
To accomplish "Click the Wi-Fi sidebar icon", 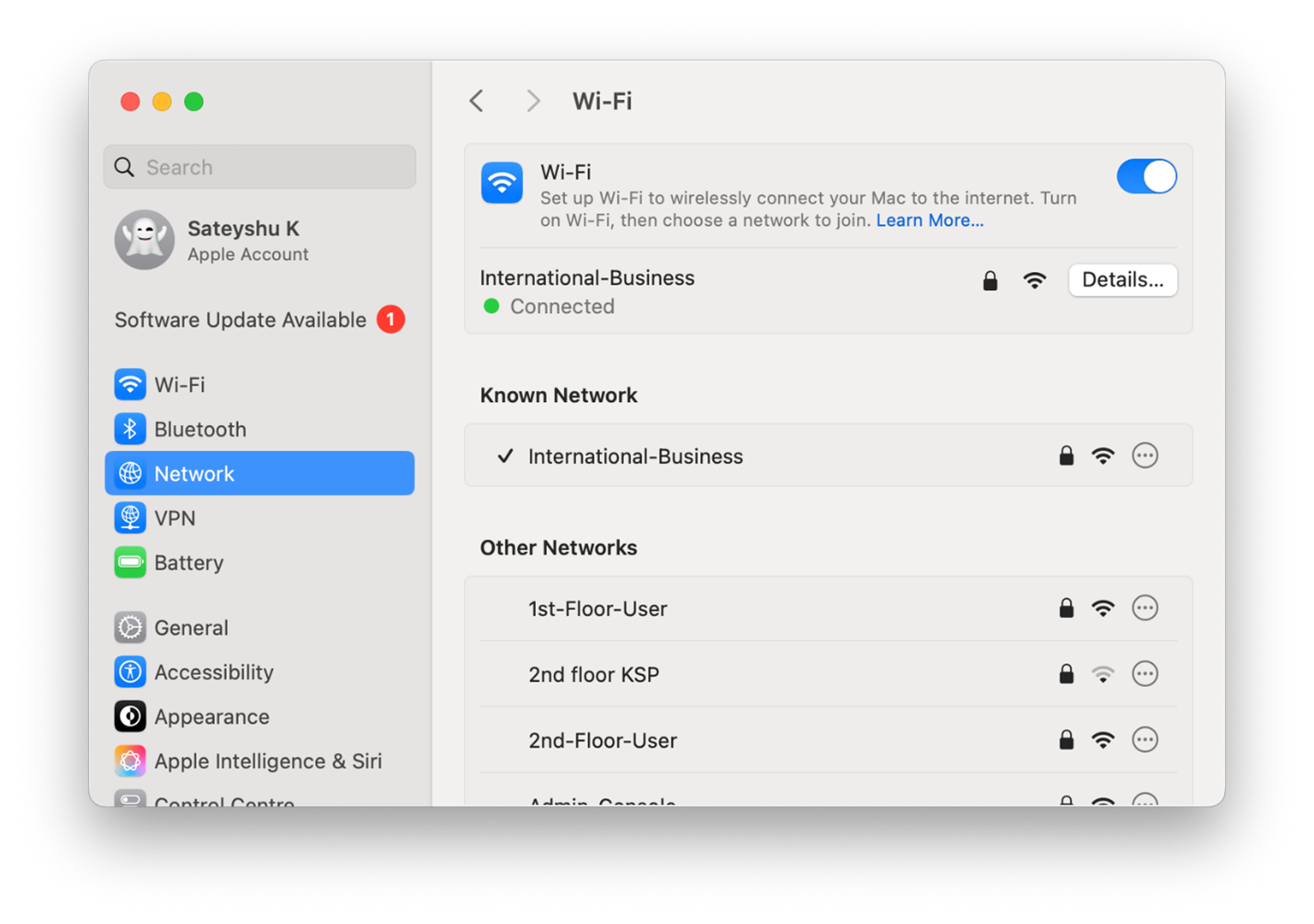I will tap(130, 385).
